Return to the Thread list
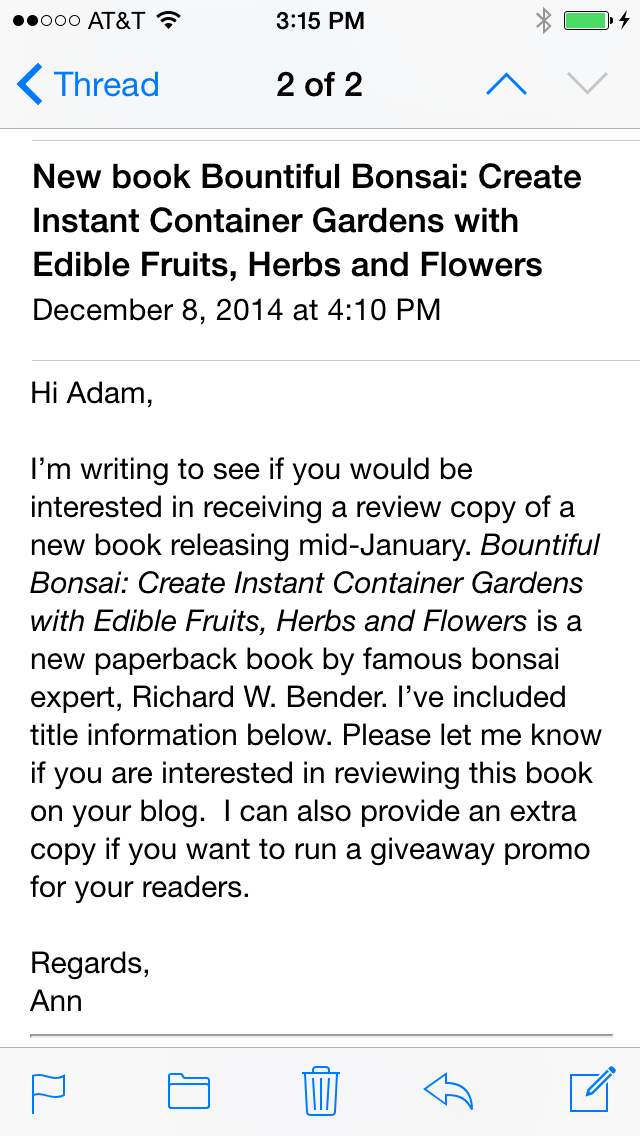Screen dimensions: 640x1136 106,85
